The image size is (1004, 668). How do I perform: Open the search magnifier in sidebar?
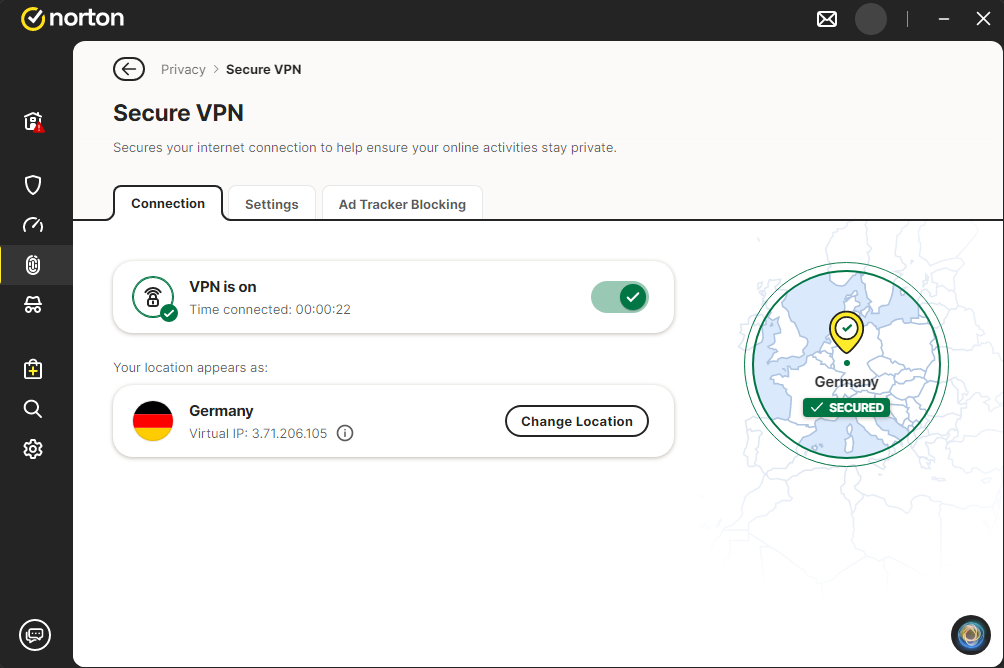click(33, 409)
